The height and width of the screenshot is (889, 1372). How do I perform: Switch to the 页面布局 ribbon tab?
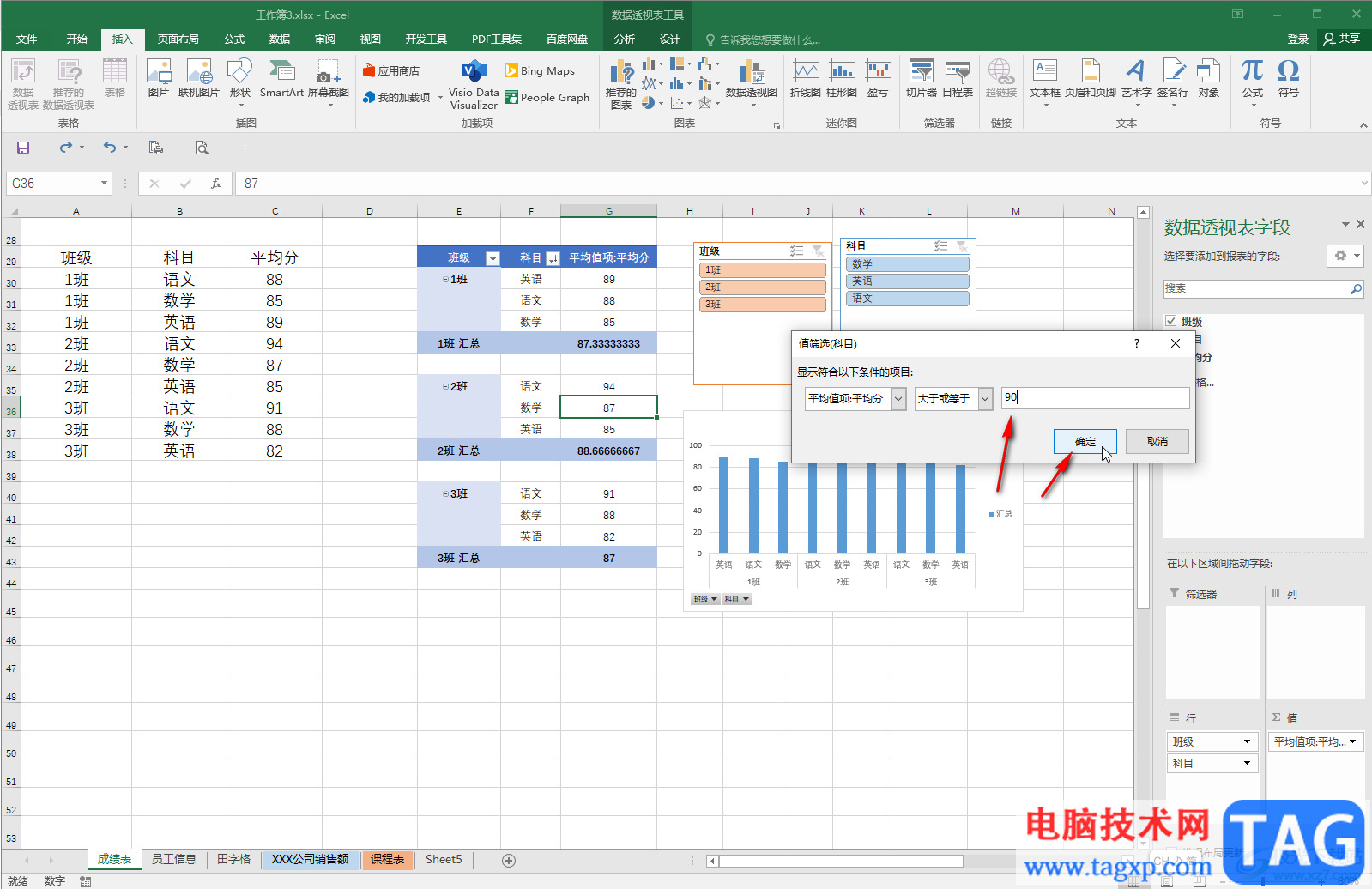tap(178, 39)
